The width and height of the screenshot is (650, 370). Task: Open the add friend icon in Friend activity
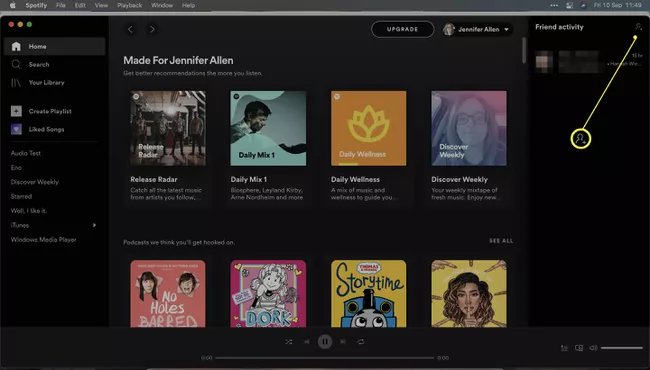coord(638,27)
